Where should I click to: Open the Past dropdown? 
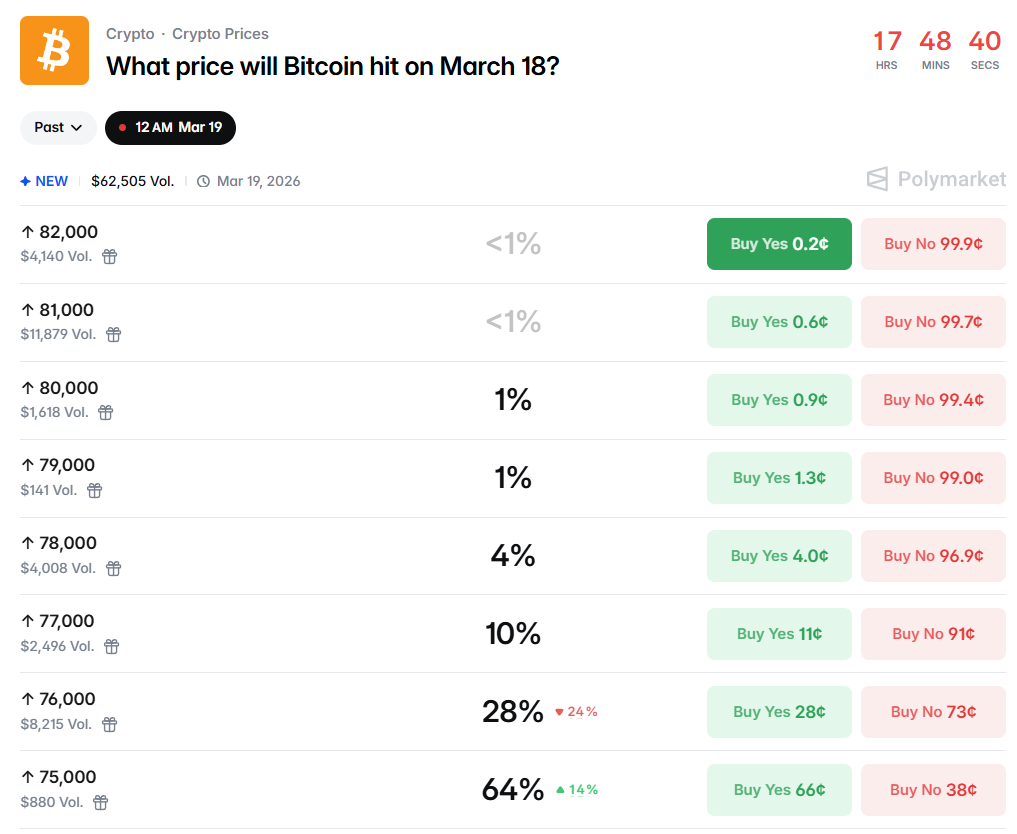pyautogui.click(x=58, y=127)
